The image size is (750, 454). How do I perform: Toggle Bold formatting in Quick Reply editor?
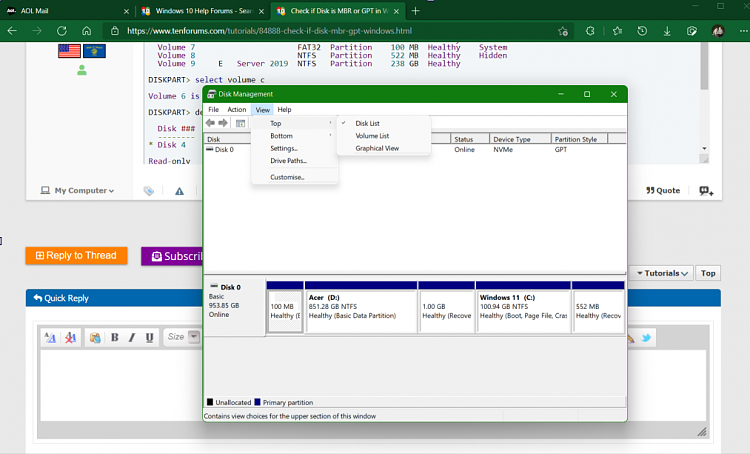tap(115, 337)
